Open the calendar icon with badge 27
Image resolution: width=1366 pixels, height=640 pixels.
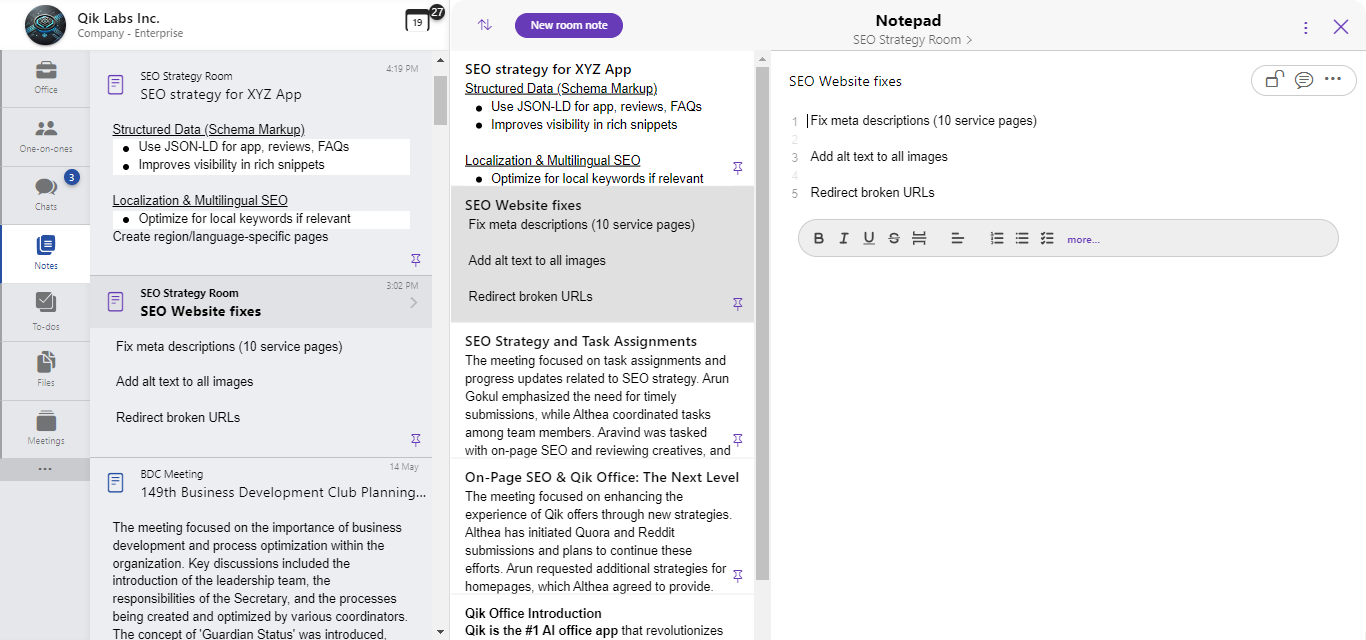(x=418, y=20)
